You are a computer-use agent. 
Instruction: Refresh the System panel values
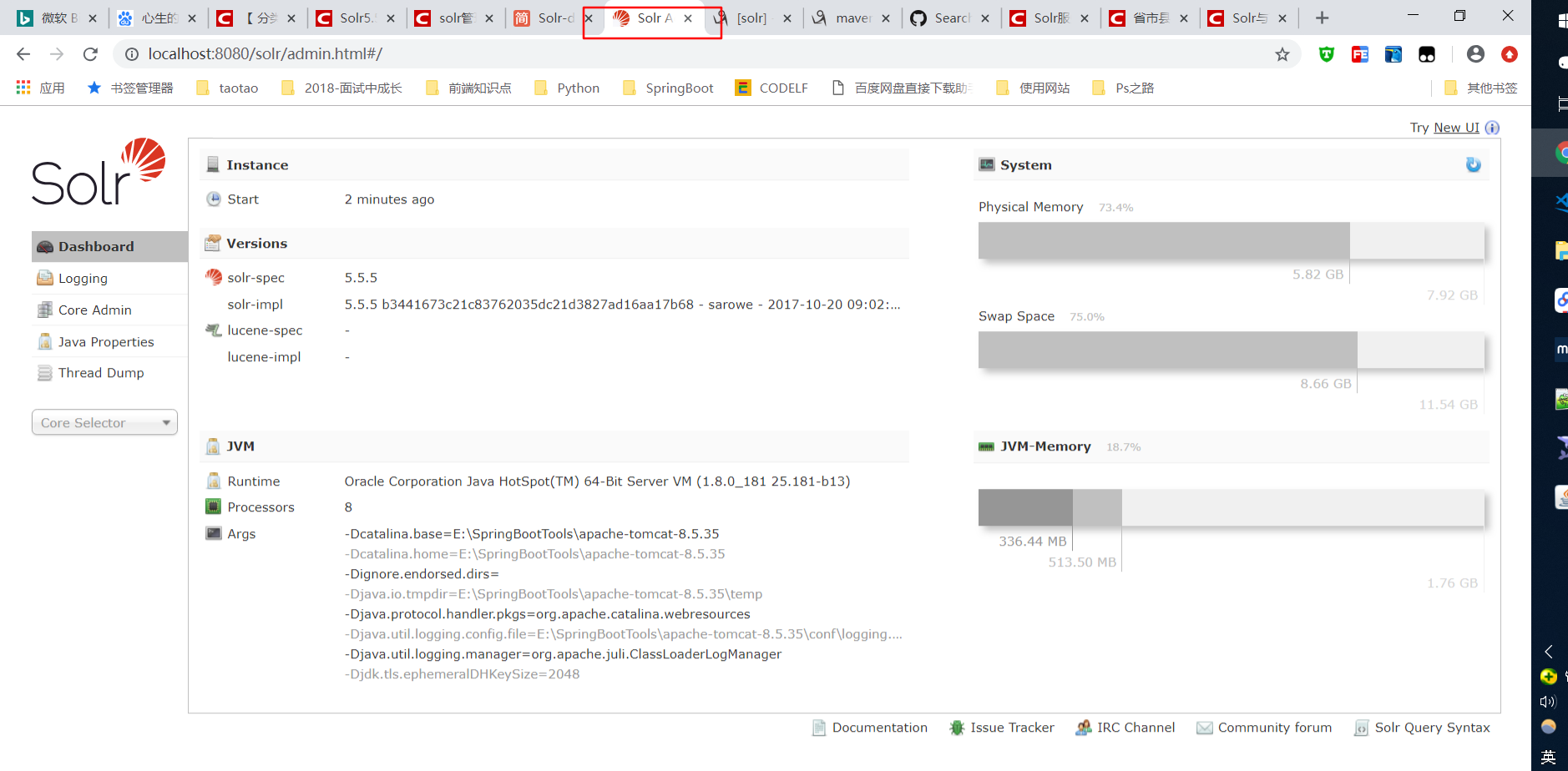1473,164
